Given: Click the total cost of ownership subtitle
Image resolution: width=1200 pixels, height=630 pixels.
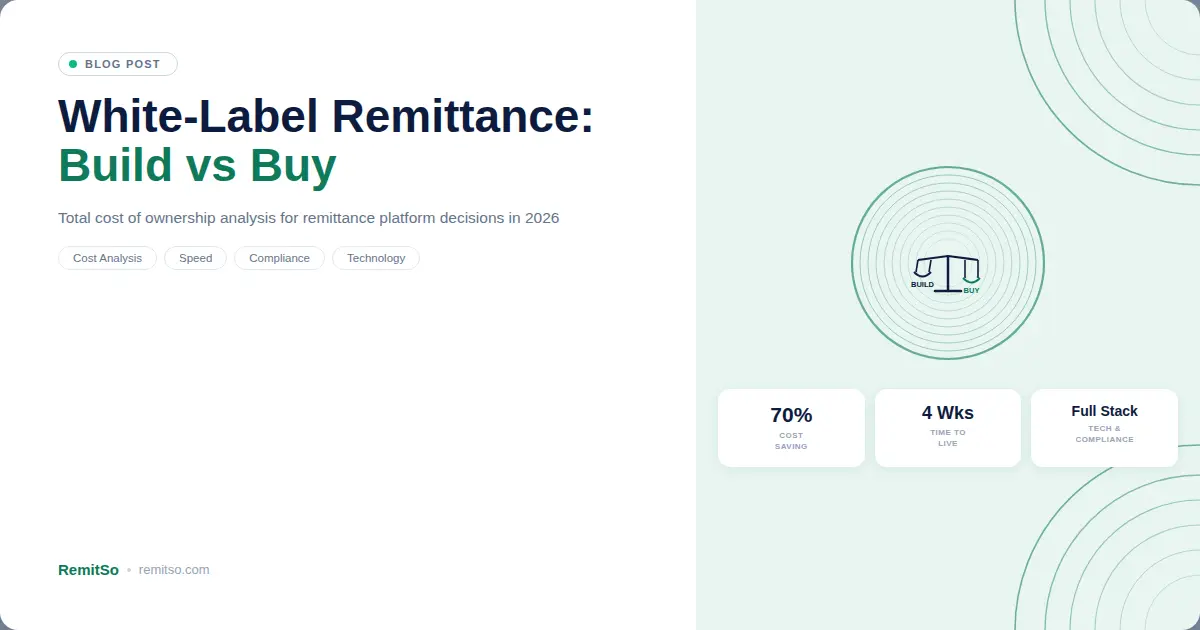Looking at the screenshot, I should 308,218.
